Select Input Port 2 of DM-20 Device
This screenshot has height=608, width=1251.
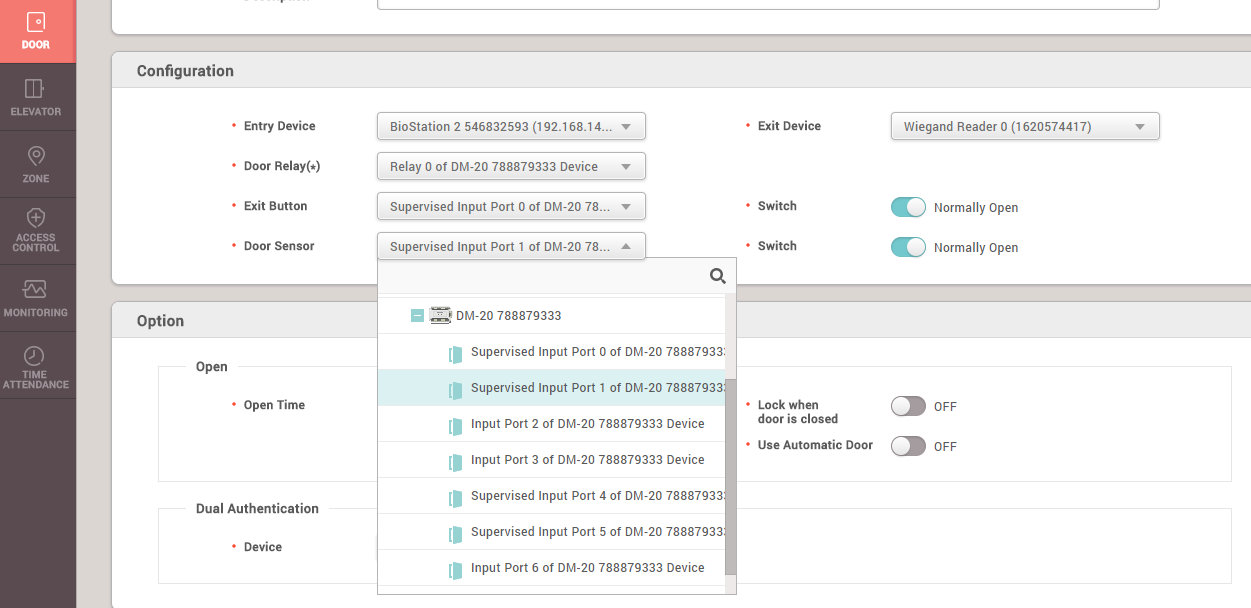pyautogui.click(x=587, y=424)
